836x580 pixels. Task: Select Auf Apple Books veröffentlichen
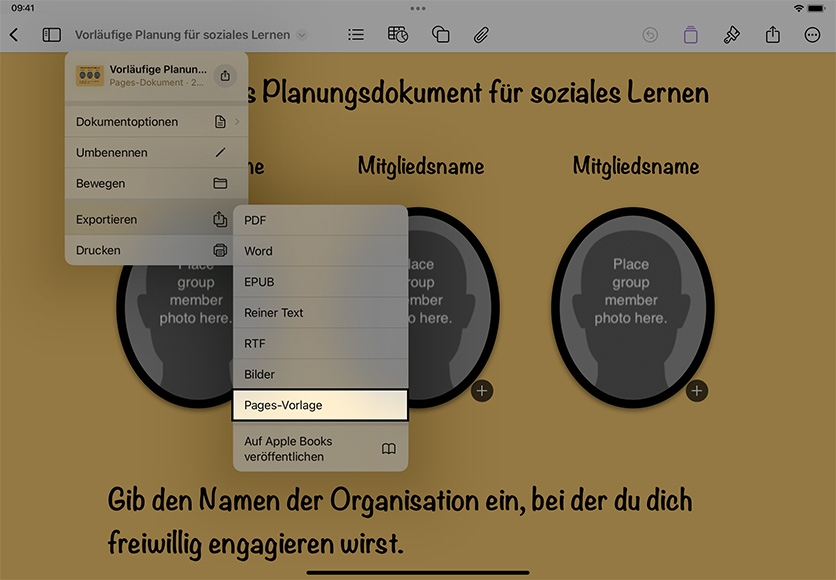320,449
